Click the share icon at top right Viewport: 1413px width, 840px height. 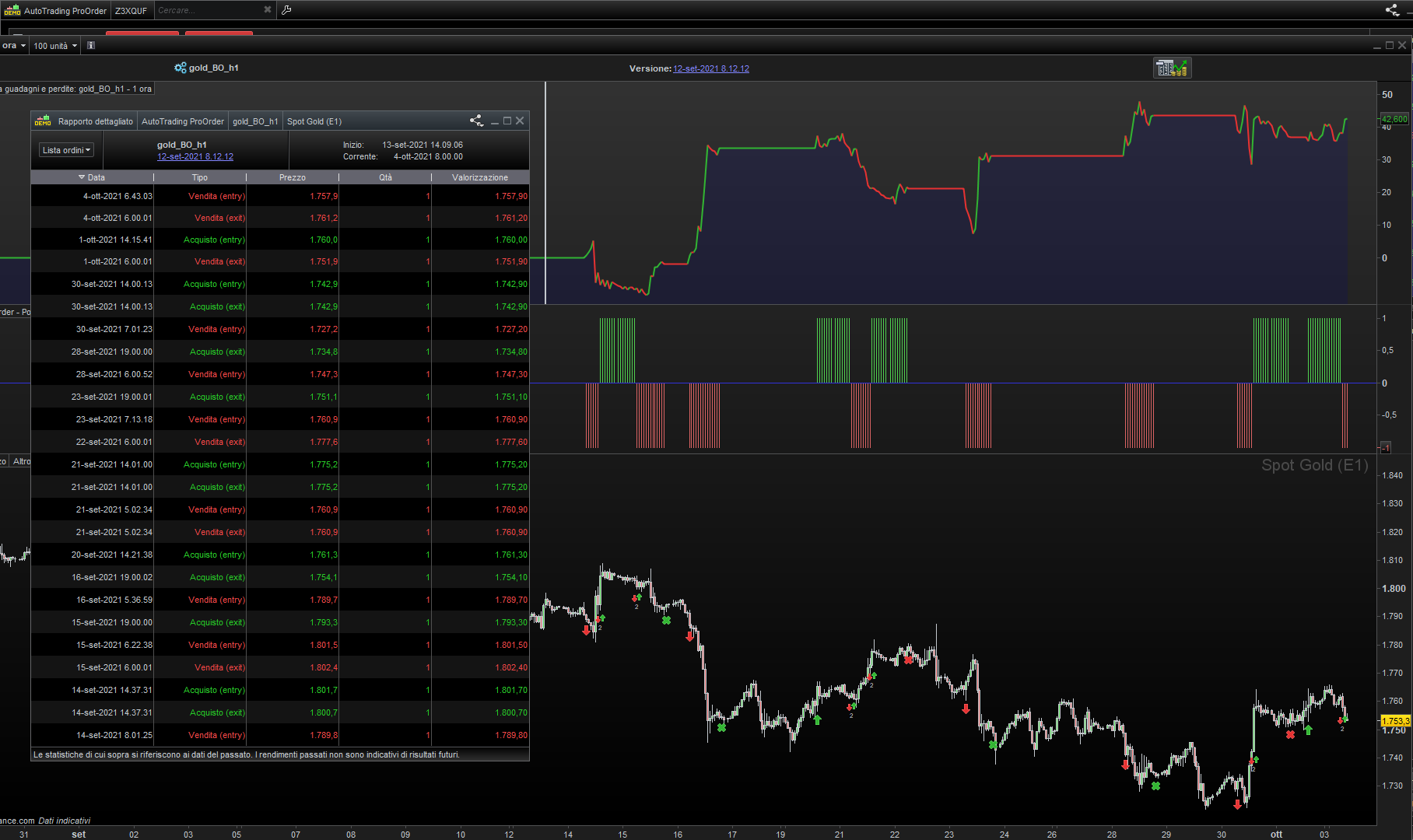tap(1392, 10)
